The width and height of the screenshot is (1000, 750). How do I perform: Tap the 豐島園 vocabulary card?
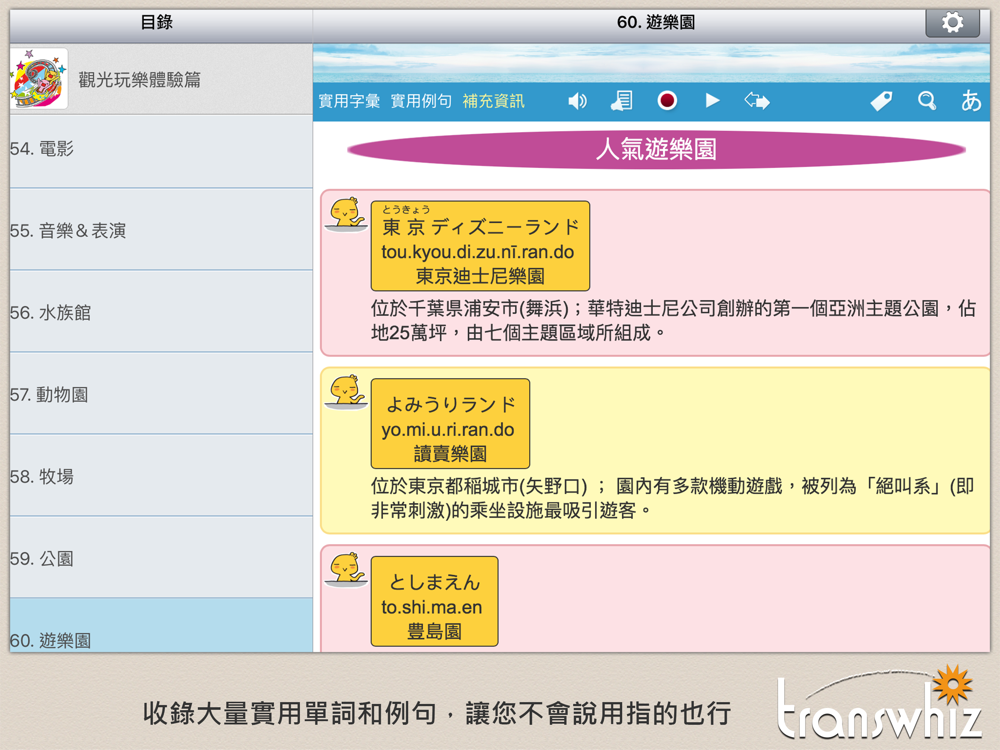coord(434,601)
